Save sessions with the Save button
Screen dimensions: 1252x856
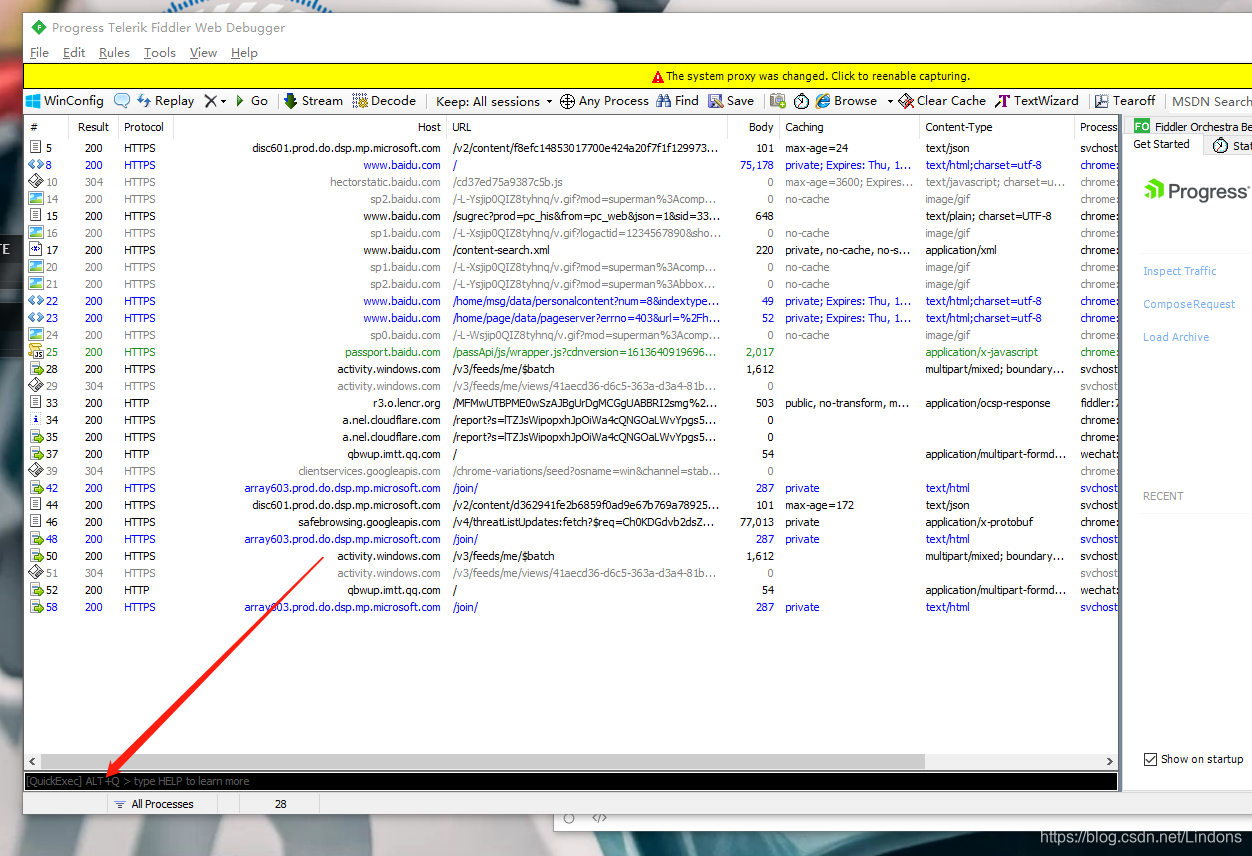[731, 101]
